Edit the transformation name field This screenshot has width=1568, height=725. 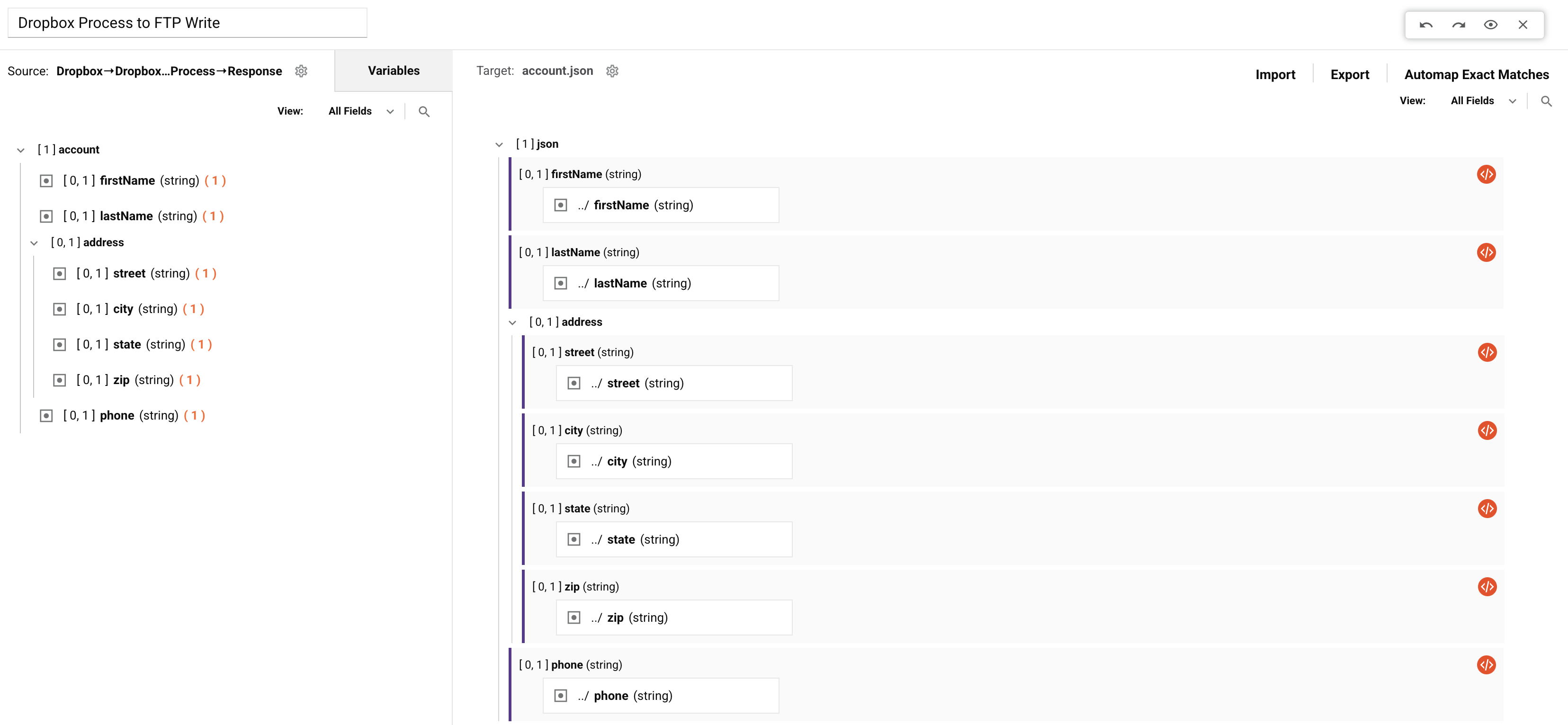coord(187,23)
